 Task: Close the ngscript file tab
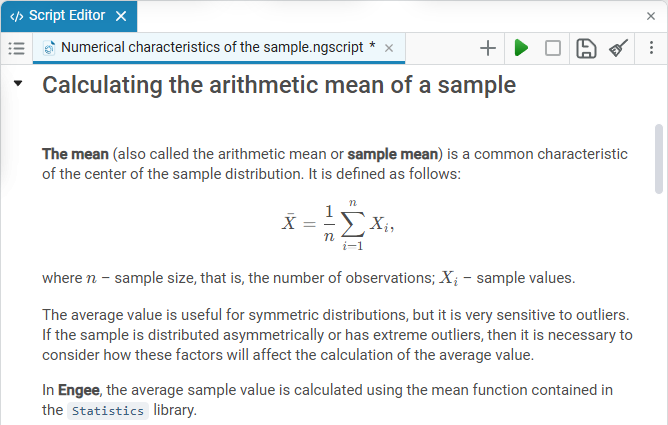pyautogui.click(x=389, y=48)
